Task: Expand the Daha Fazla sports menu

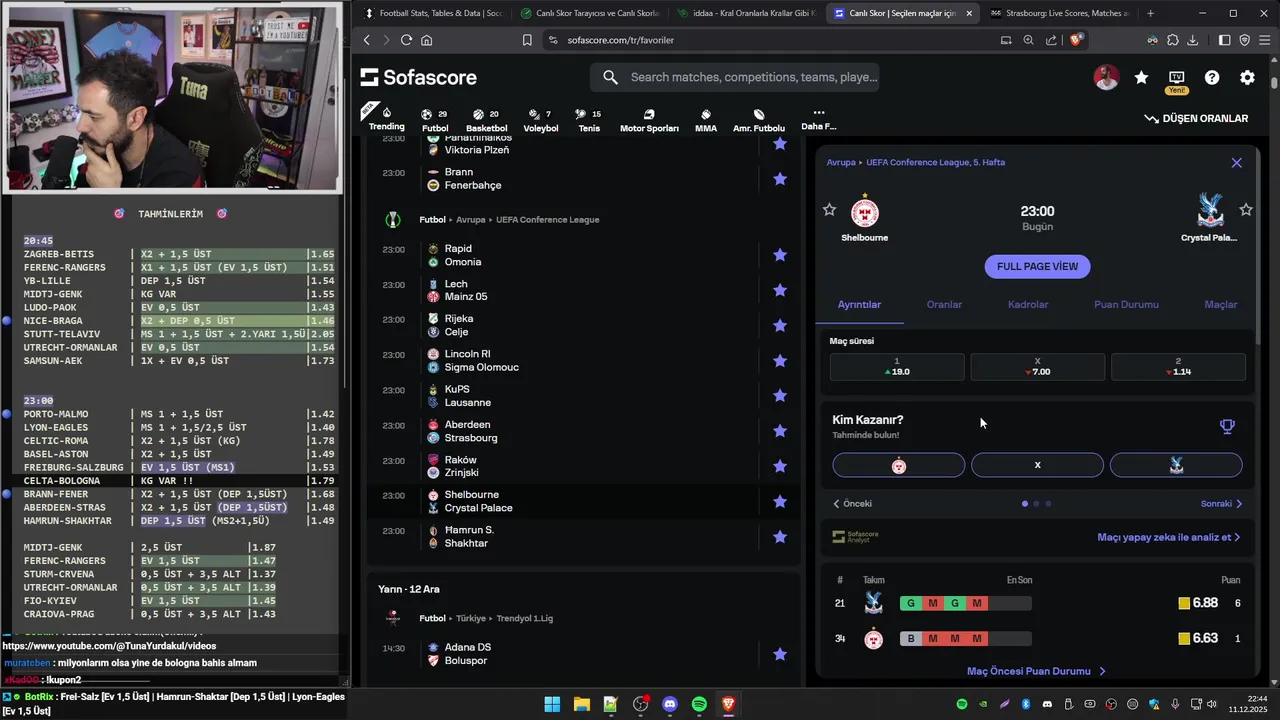Action: coord(818,120)
